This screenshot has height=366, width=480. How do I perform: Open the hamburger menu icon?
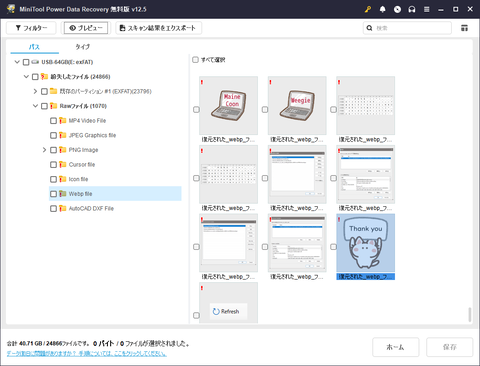point(426,9)
